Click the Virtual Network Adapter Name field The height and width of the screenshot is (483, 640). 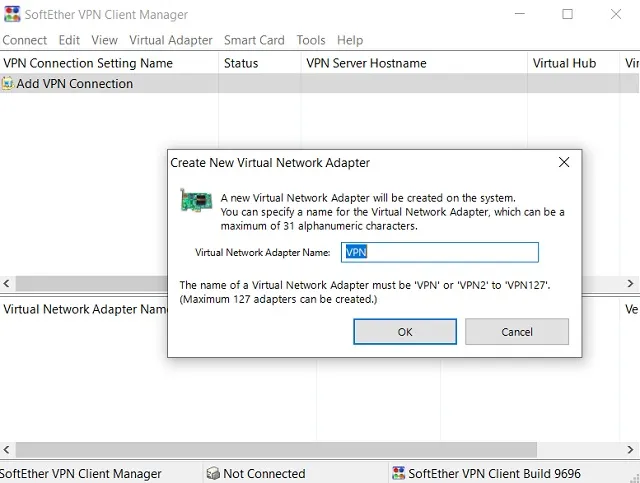pyautogui.click(x=440, y=252)
